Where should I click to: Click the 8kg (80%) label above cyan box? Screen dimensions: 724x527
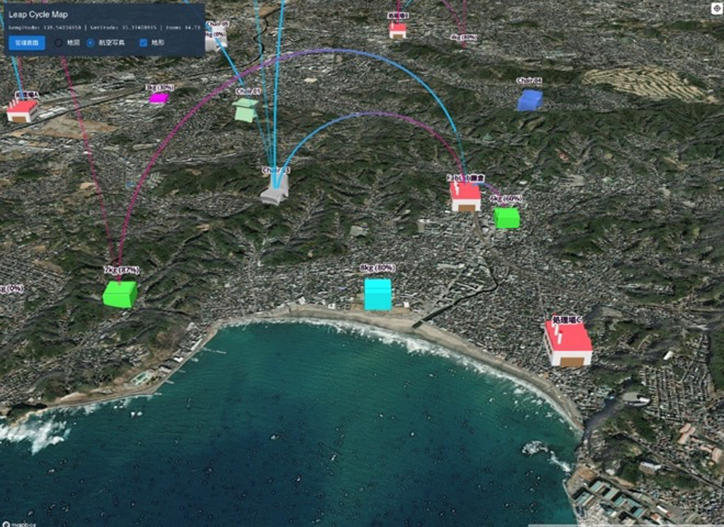[x=377, y=269]
